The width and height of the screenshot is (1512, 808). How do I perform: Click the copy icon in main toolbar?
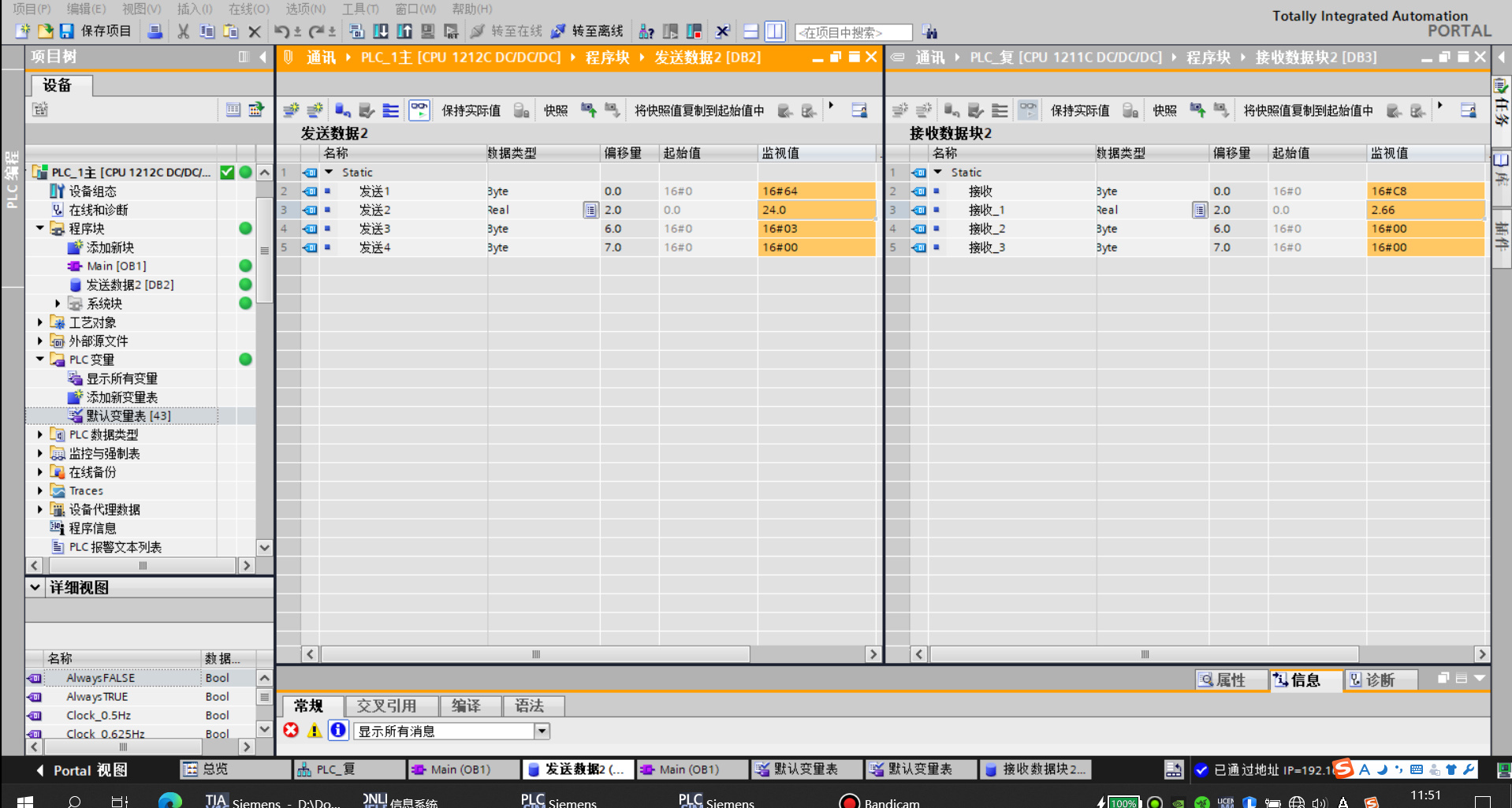click(x=207, y=31)
